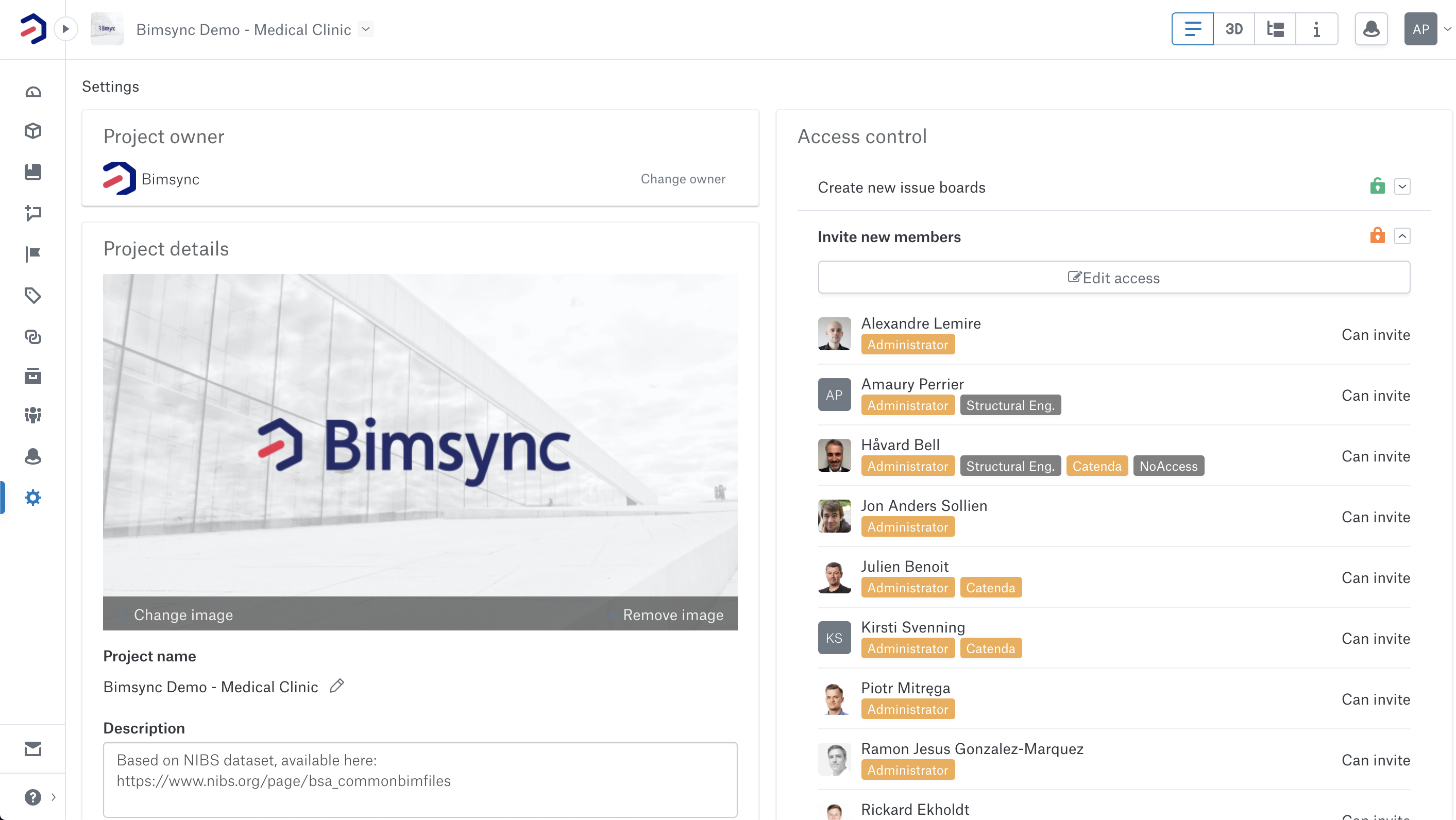Click Administrator tag under Ramon Jesus Gonzalez-Marquez

coord(908,770)
